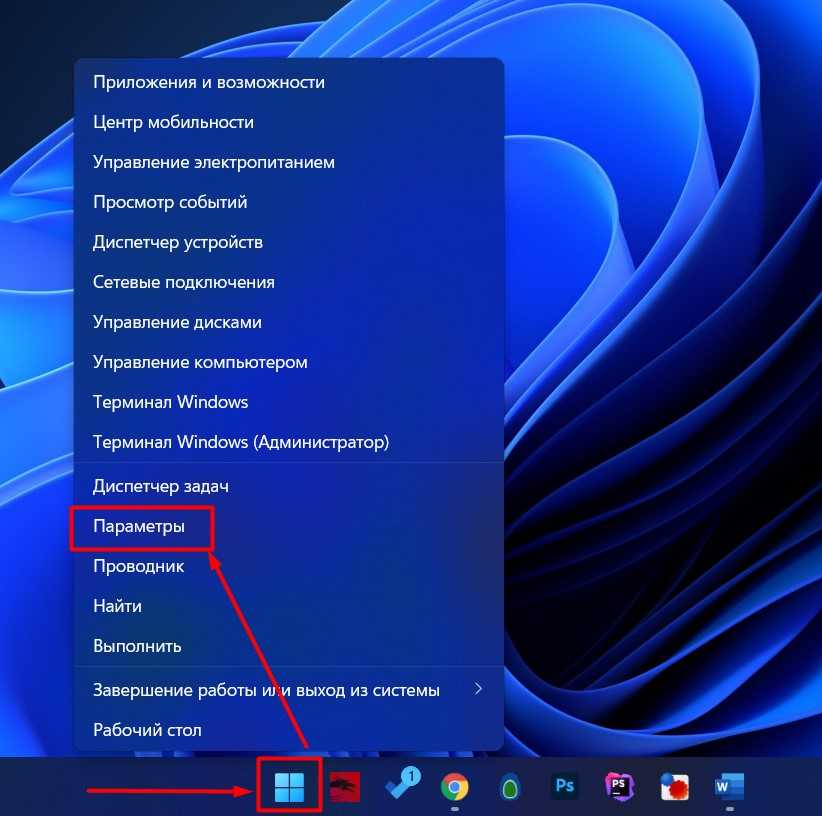Screen dimensions: 822x816
Task: Open the blue checkmark app with notification badge
Action: tap(400, 786)
